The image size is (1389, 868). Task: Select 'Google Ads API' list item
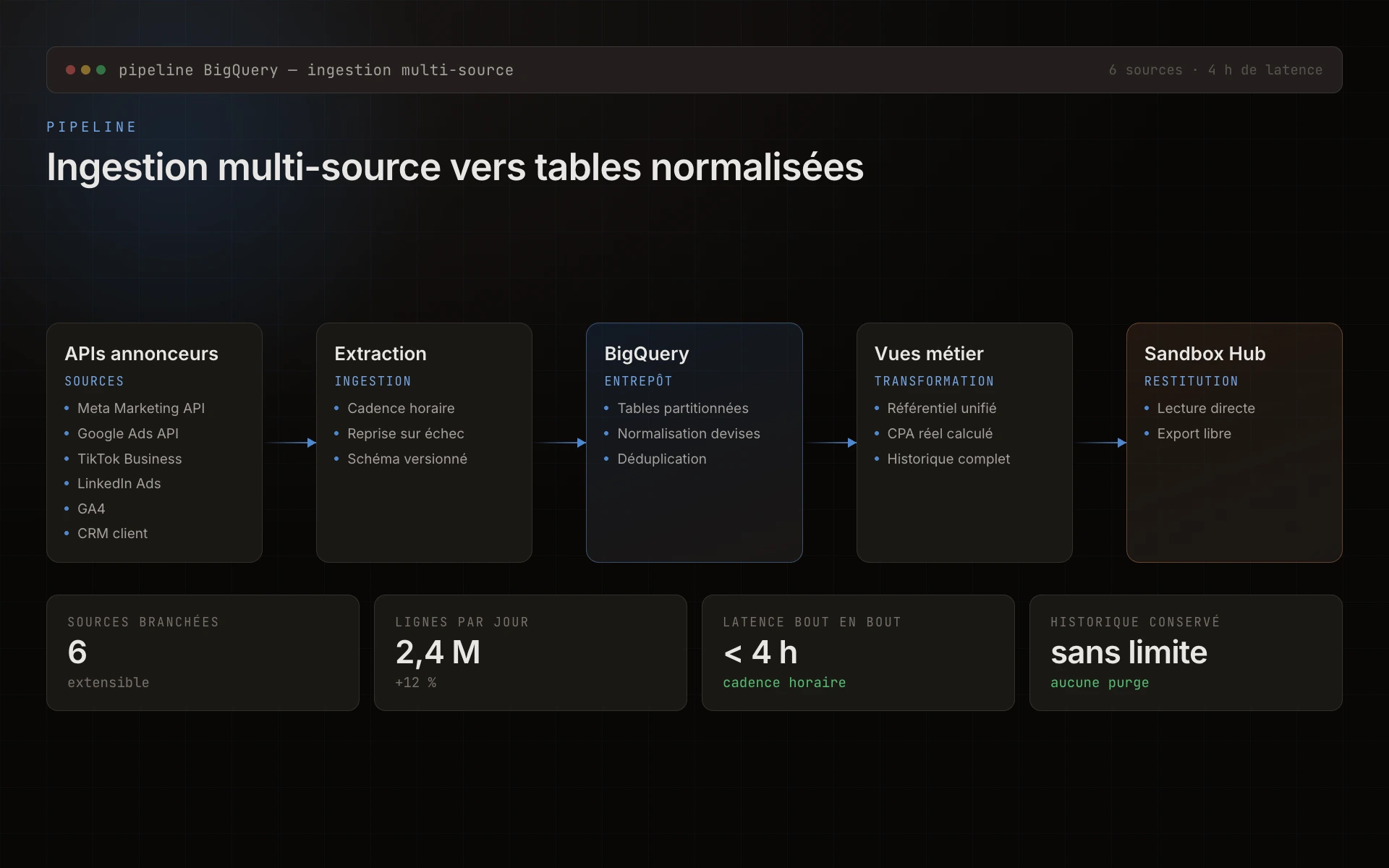pyautogui.click(x=128, y=433)
